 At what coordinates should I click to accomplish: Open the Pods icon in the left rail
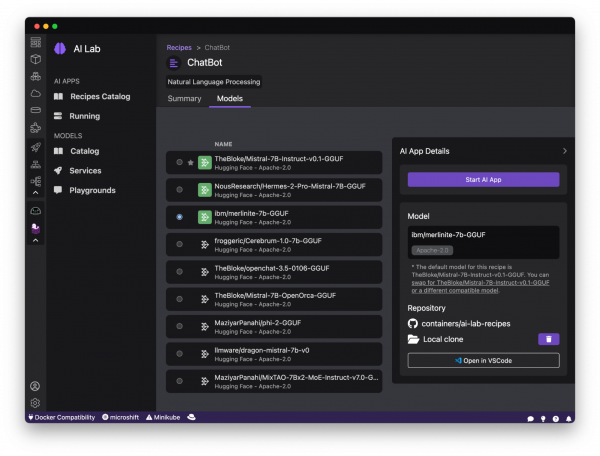[36, 77]
